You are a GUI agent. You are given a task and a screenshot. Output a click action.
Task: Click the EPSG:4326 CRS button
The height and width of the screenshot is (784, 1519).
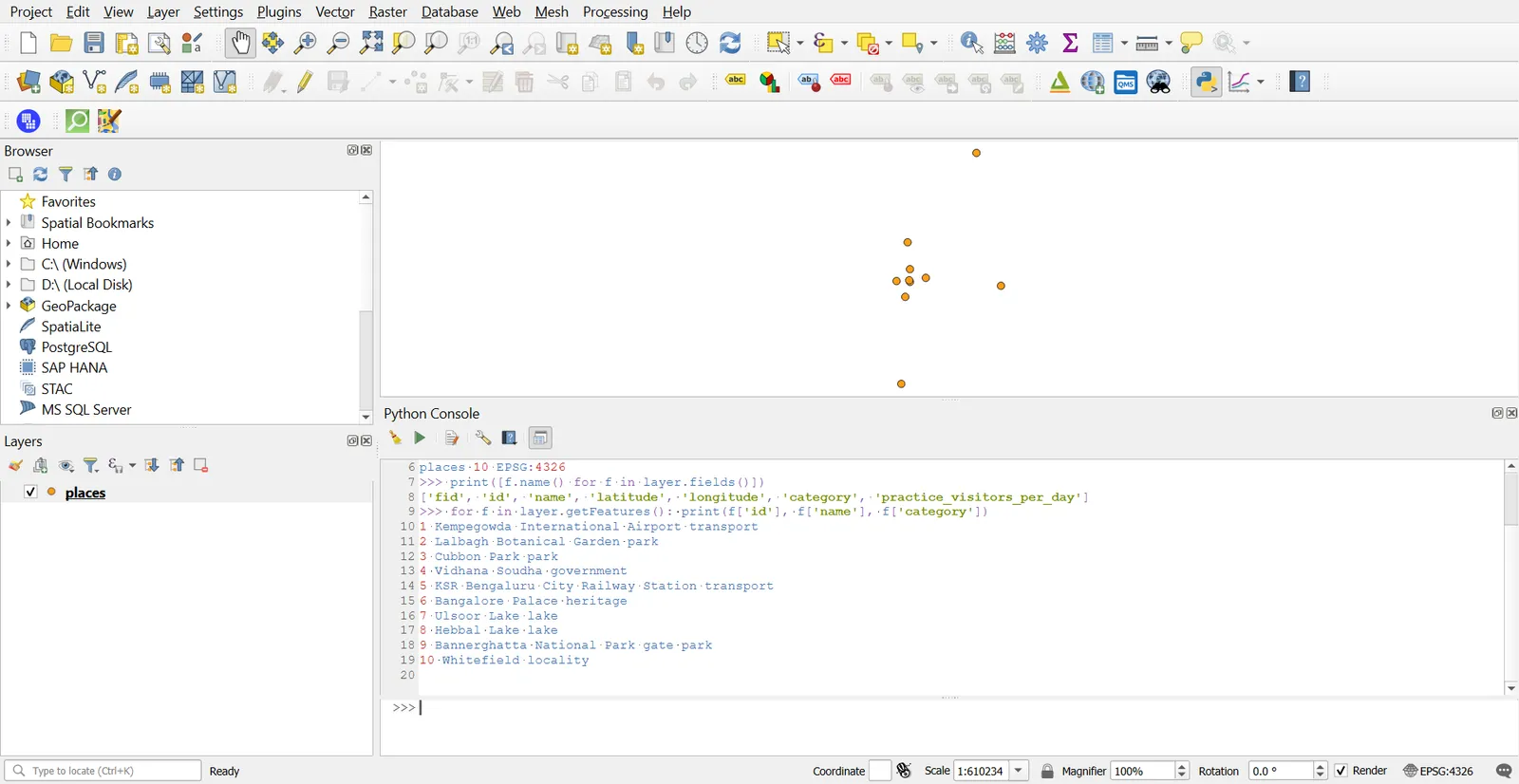[1438, 771]
